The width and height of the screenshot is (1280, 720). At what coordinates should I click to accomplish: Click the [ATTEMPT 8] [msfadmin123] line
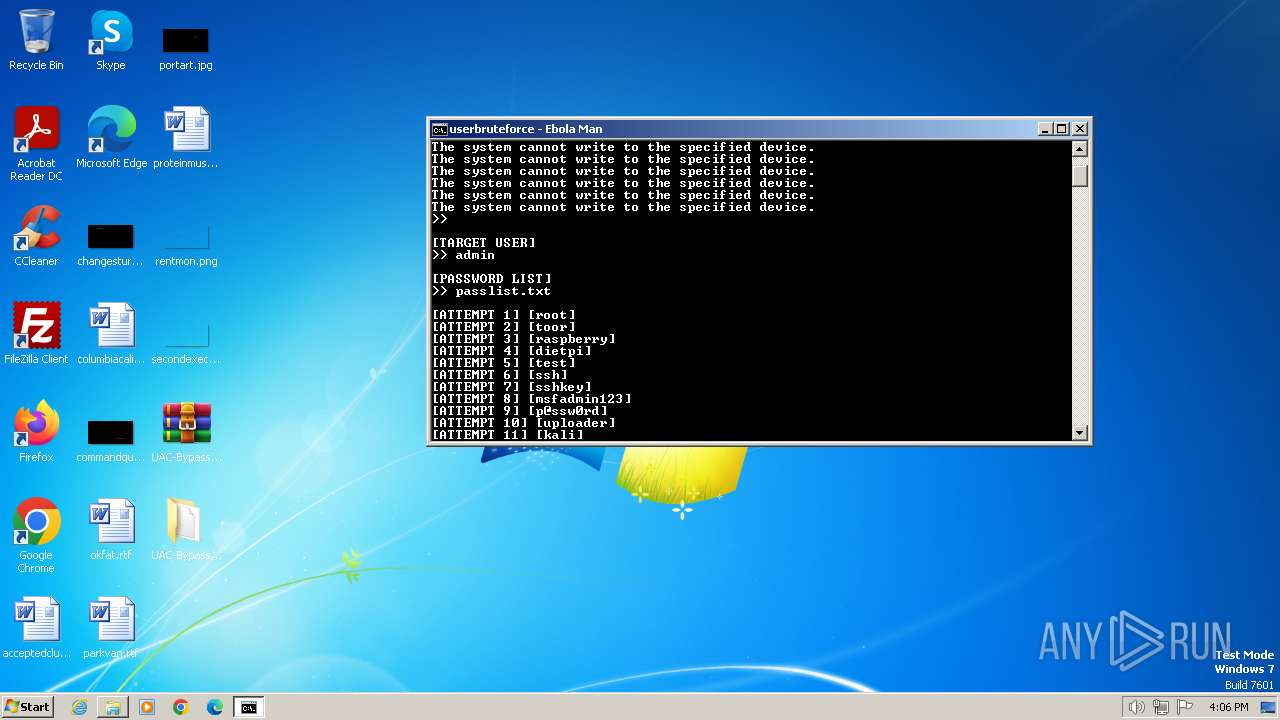click(x=531, y=399)
